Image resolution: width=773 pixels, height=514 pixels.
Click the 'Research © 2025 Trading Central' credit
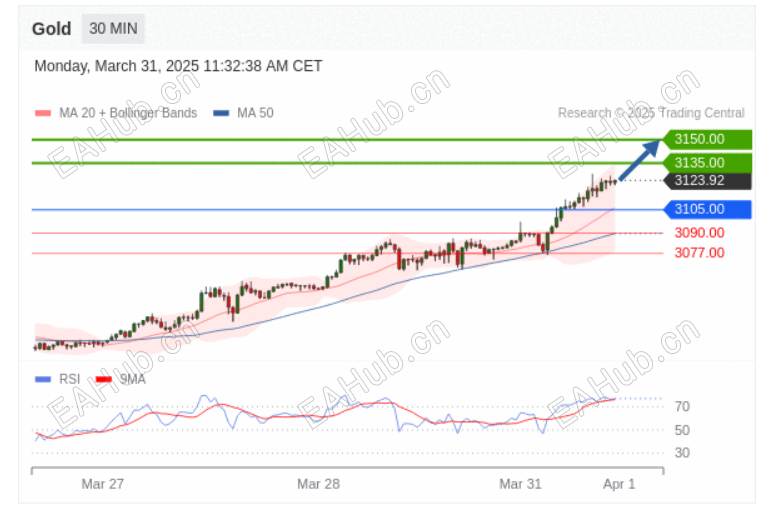coord(651,113)
